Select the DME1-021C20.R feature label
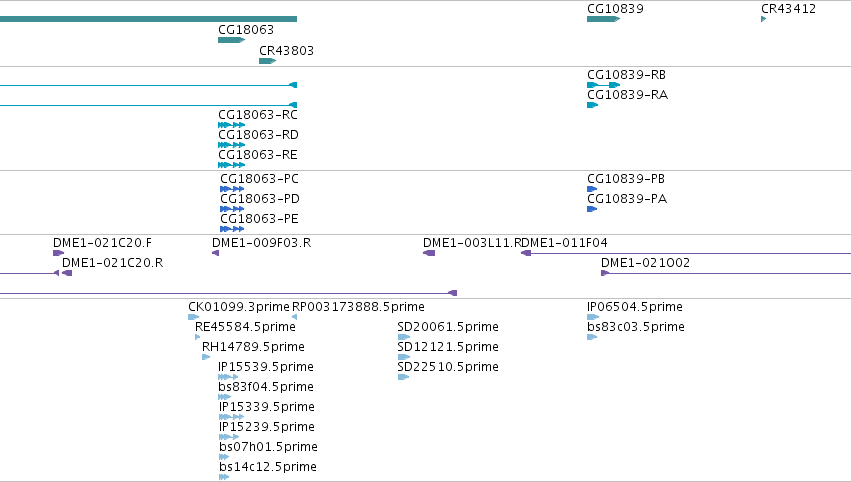This screenshot has width=851, height=482. click(112, 263)
